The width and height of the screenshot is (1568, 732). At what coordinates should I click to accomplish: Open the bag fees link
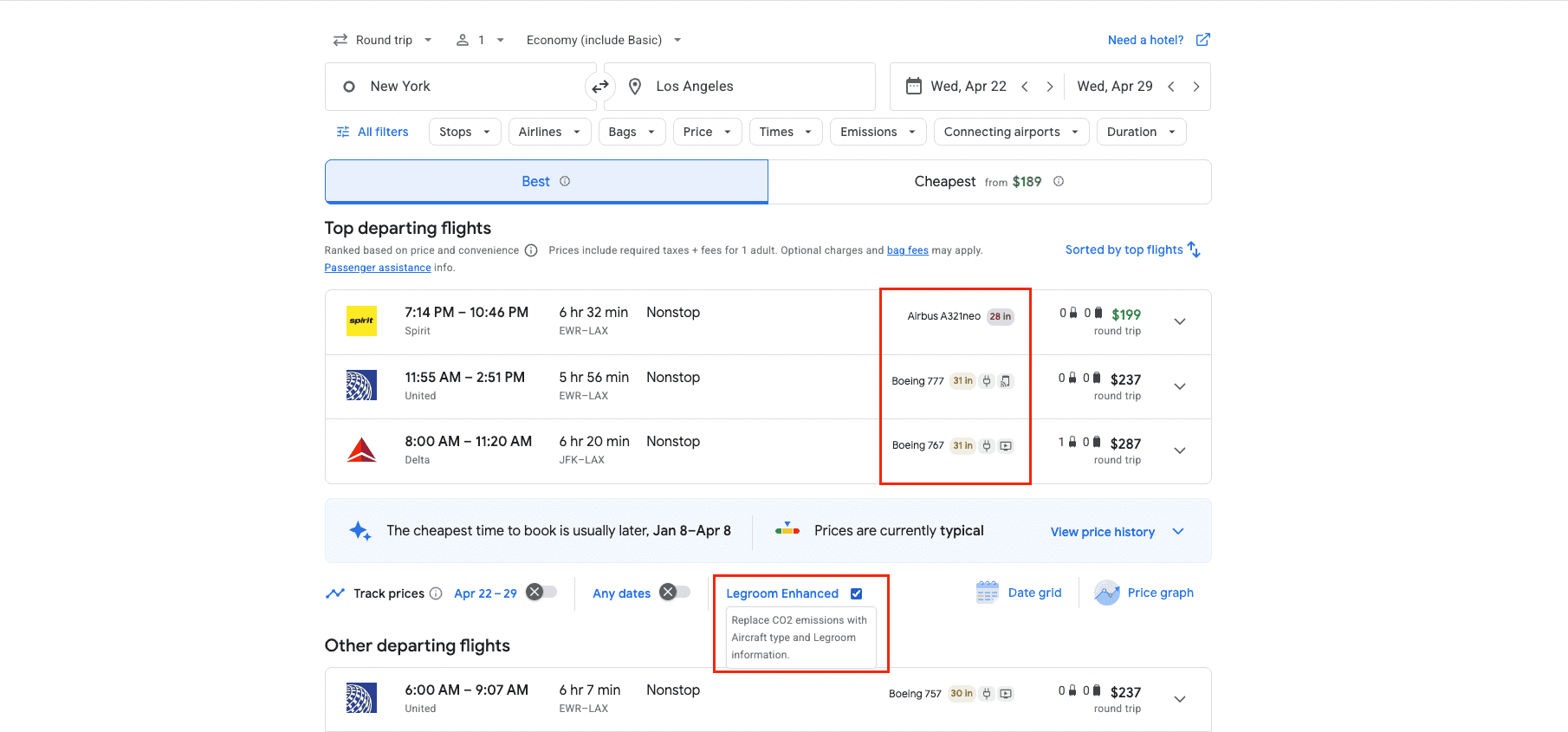pyautogui.click(x=907, y=250)
